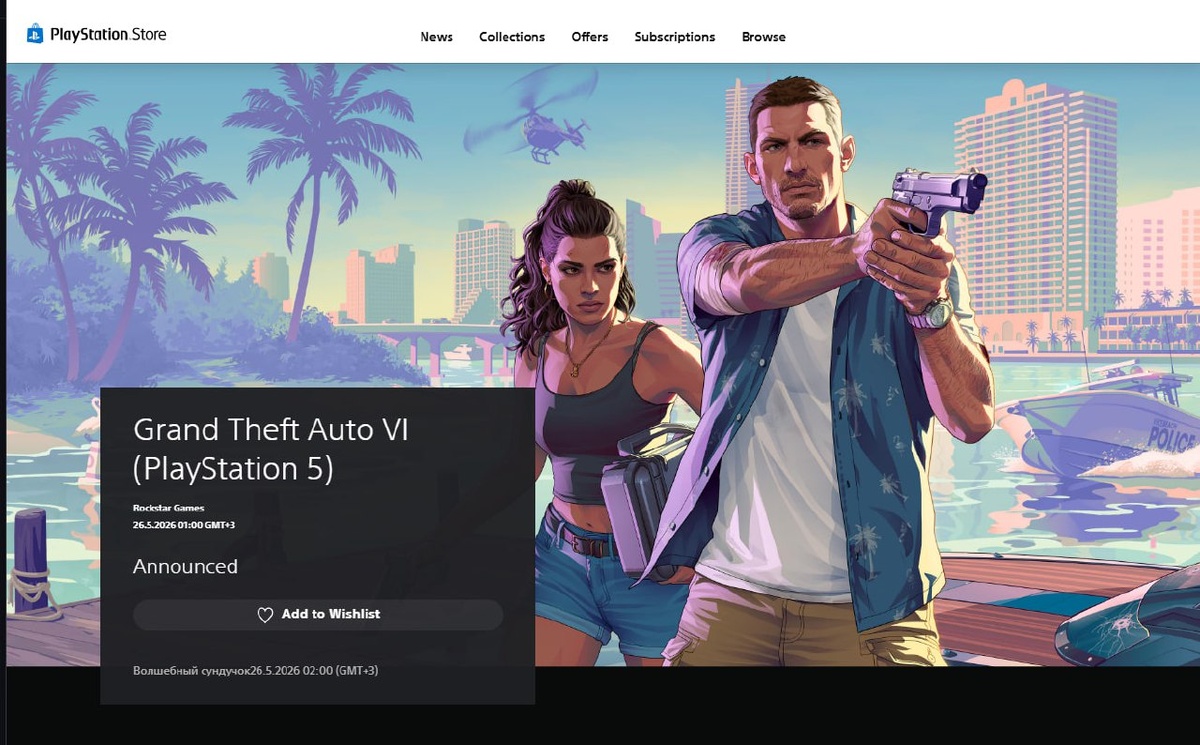Go to the Offers section
The image size is (1200, 745).
590,37
